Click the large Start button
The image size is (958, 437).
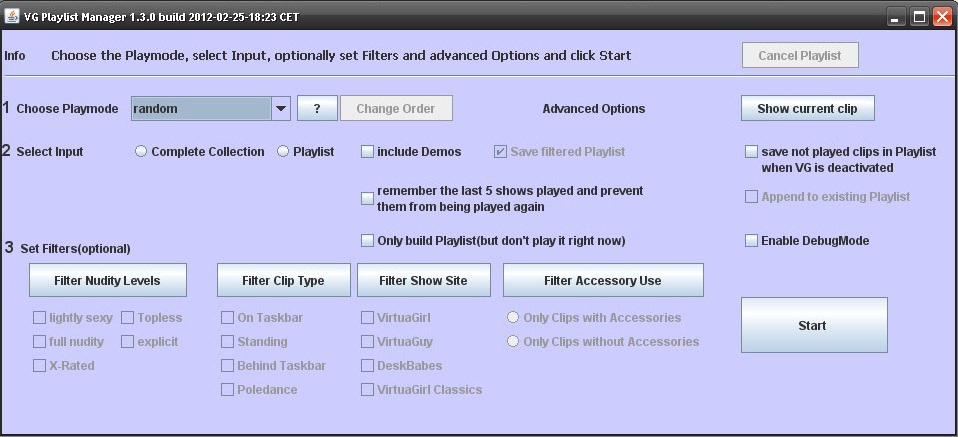point(814,325)
